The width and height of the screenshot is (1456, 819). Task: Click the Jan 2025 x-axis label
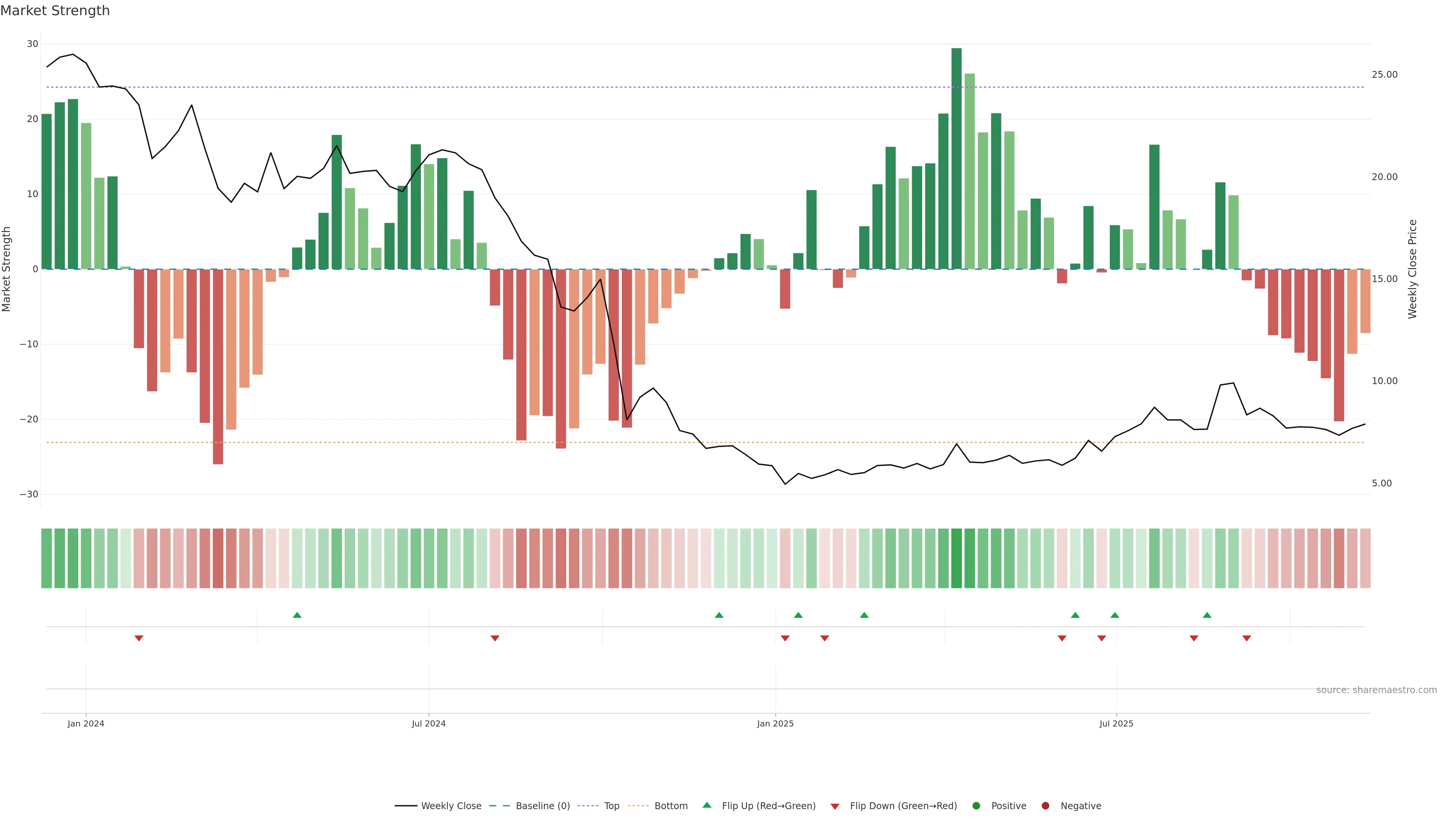[775, 723]
